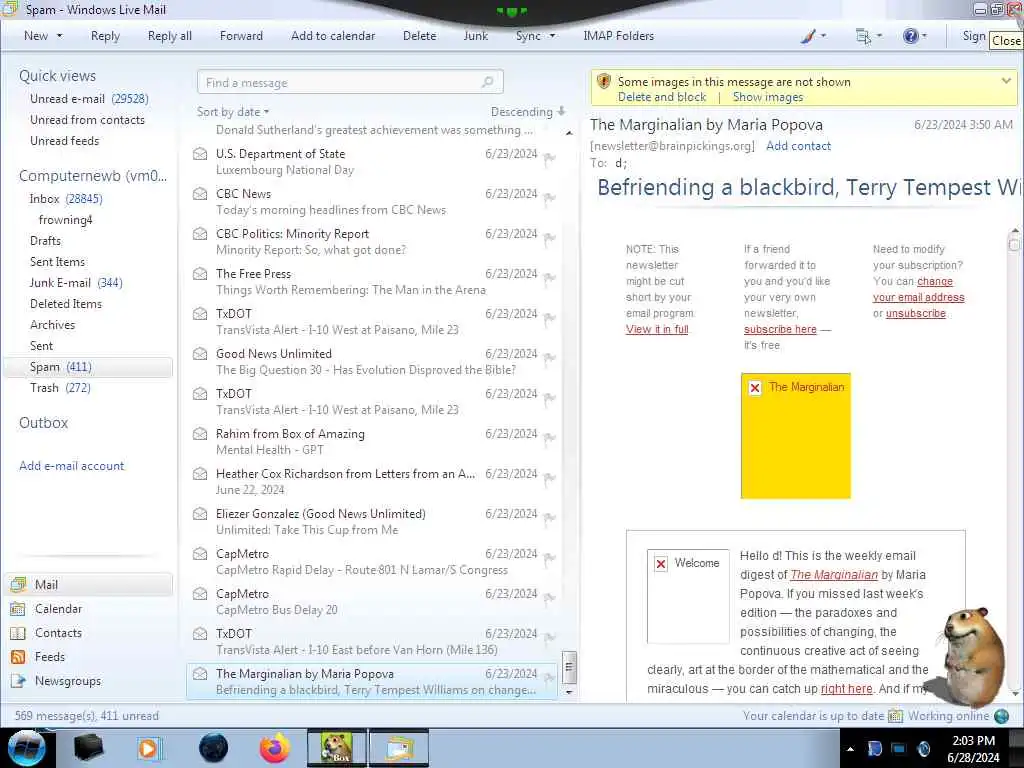1024x768 pixels.
Task: Click the Show images link
Action: pos(768,97)
